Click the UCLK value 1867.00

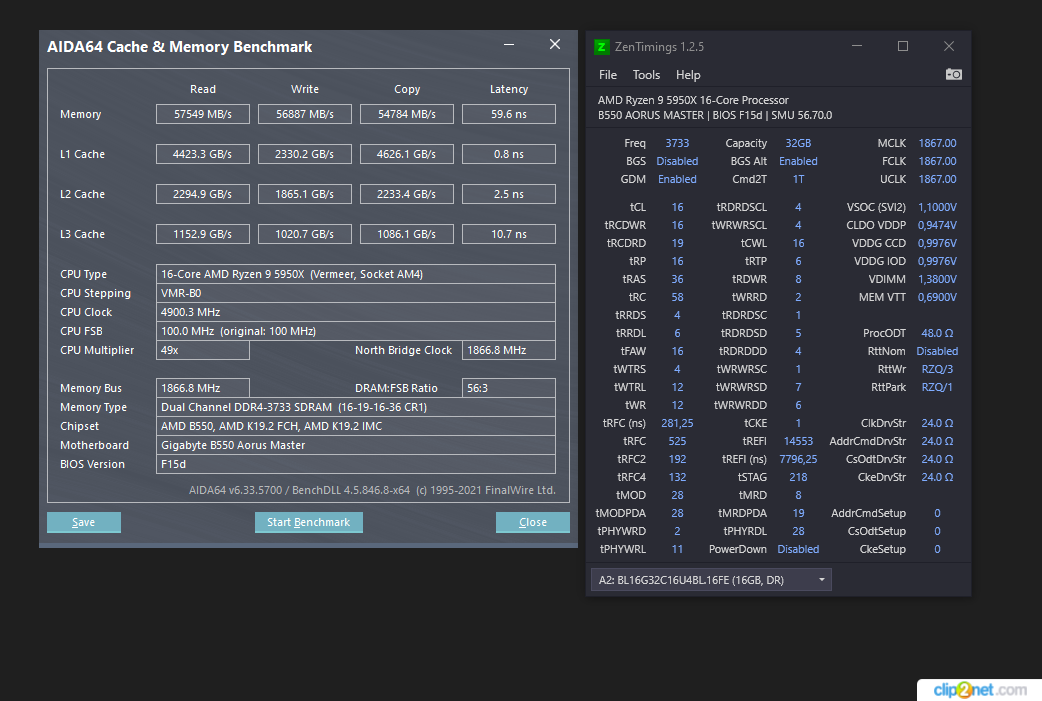[x=937, y=179]
